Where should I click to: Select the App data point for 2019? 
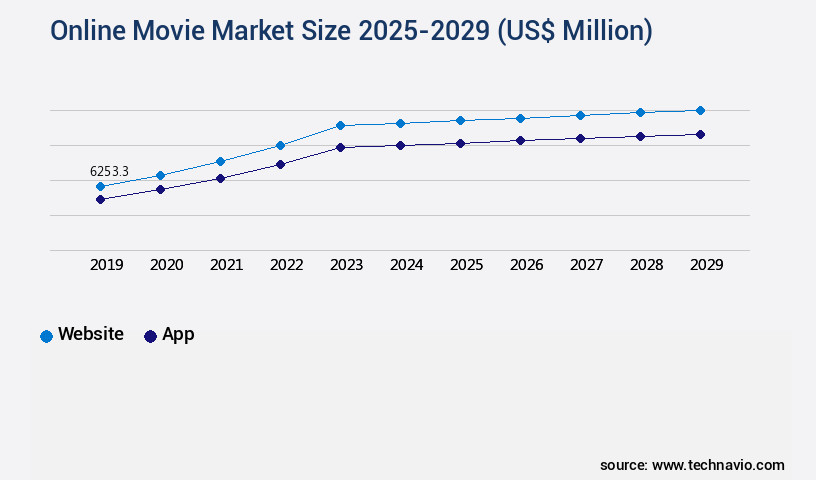click(x=100, y=199)
